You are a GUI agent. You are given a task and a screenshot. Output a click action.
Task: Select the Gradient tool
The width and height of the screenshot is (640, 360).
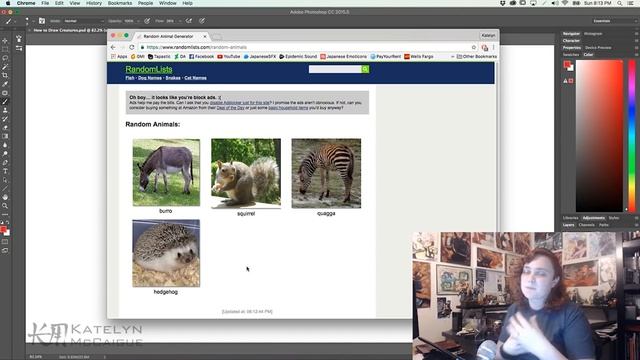coord(5,136)
